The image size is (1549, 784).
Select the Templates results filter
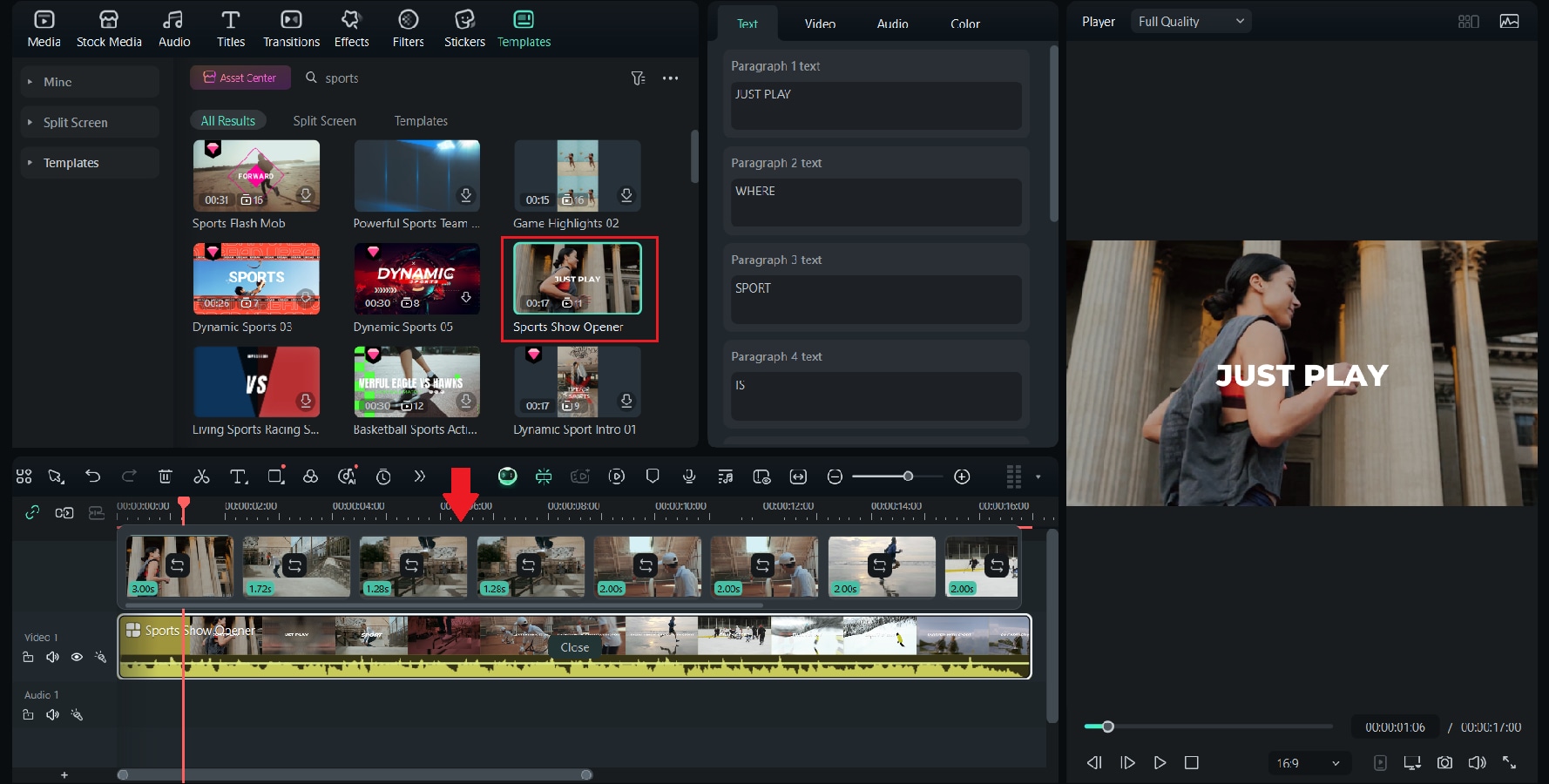[421, 121]
